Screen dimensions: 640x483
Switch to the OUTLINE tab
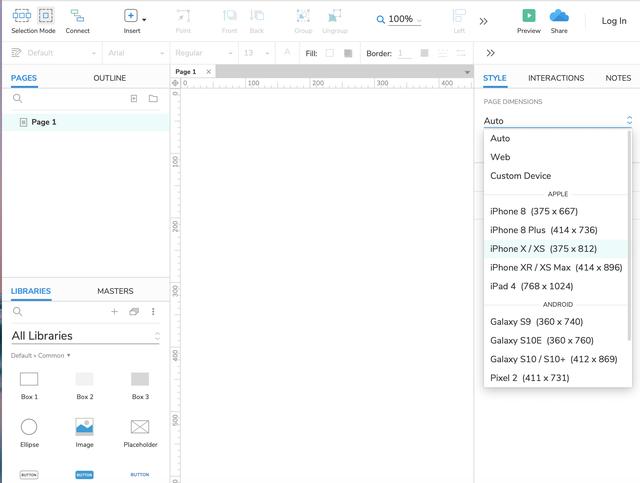109,78
